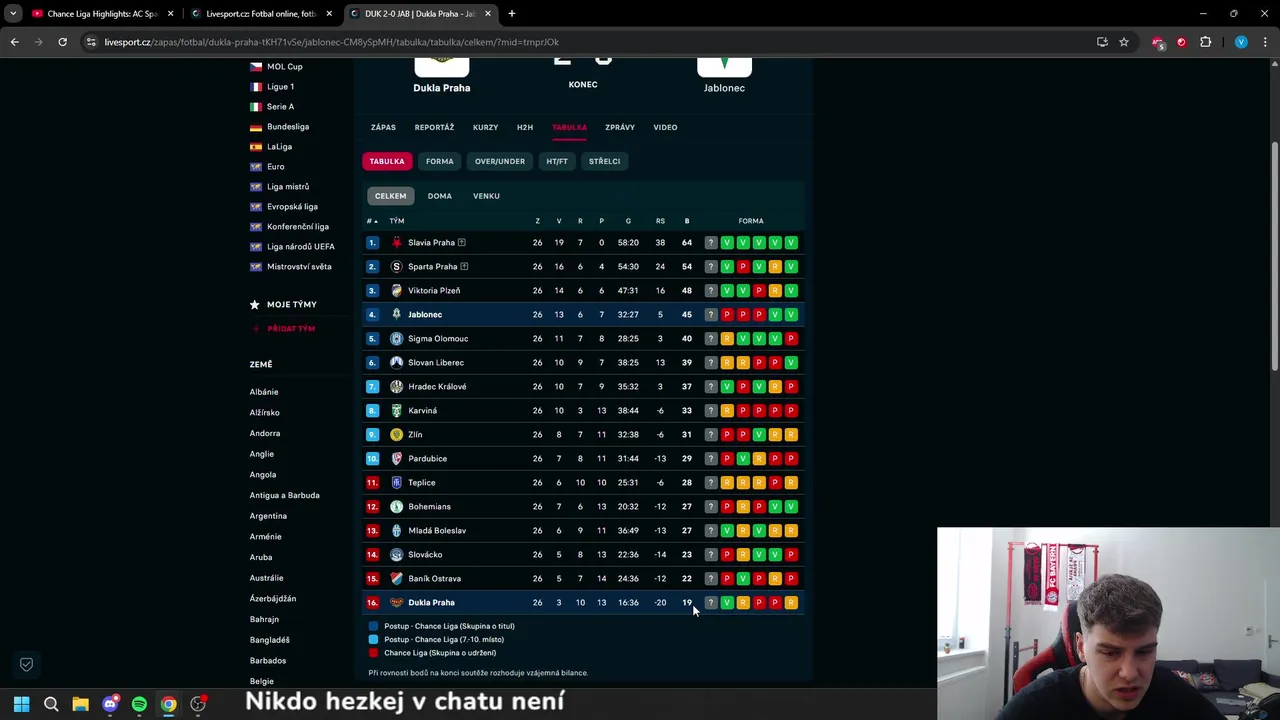Open File Explorer from the taskbar

(x=80, y=704)
